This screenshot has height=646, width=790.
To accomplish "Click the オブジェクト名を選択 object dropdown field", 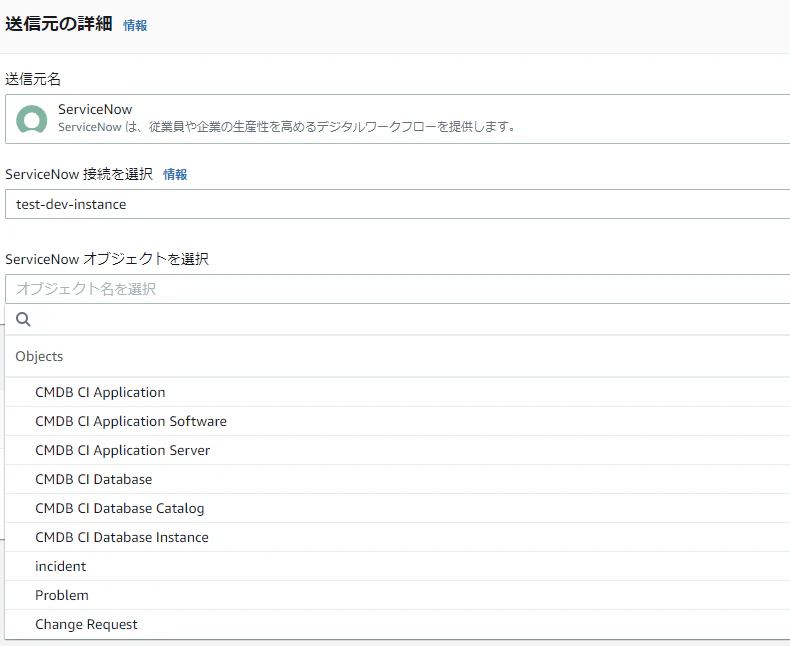I will [x=398, y=289].
